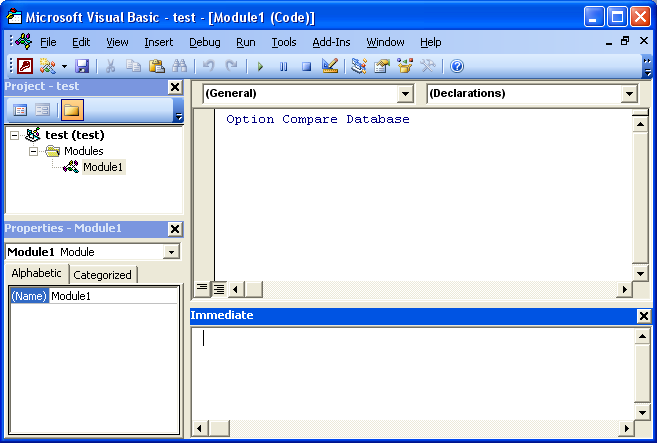Click the Cut scissors icon
657x443 pixels.
[111, 66]
